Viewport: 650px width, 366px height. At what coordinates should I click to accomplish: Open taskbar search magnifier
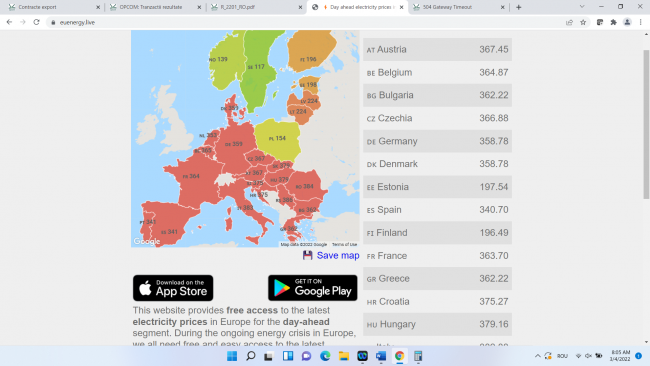tap(251, 356)
